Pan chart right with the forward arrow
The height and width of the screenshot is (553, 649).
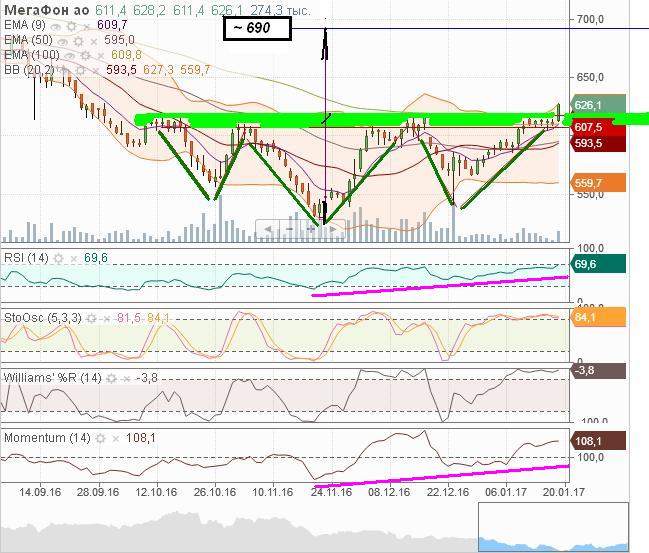[333, 229]
